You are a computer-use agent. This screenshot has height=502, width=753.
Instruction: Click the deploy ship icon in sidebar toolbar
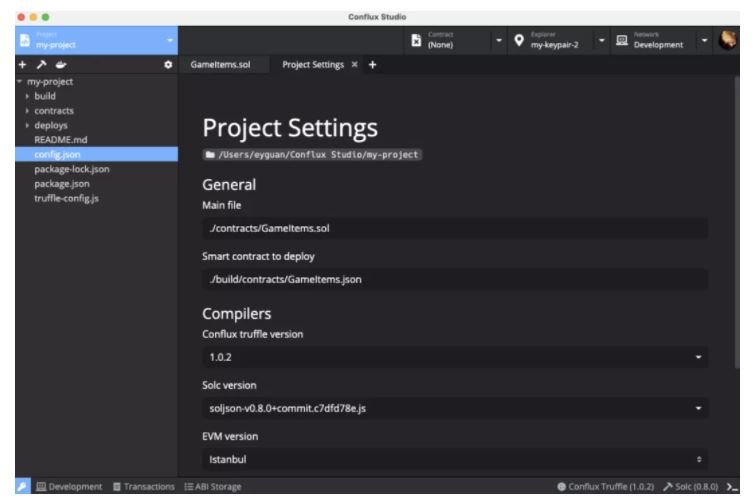(x=61, y=64)
